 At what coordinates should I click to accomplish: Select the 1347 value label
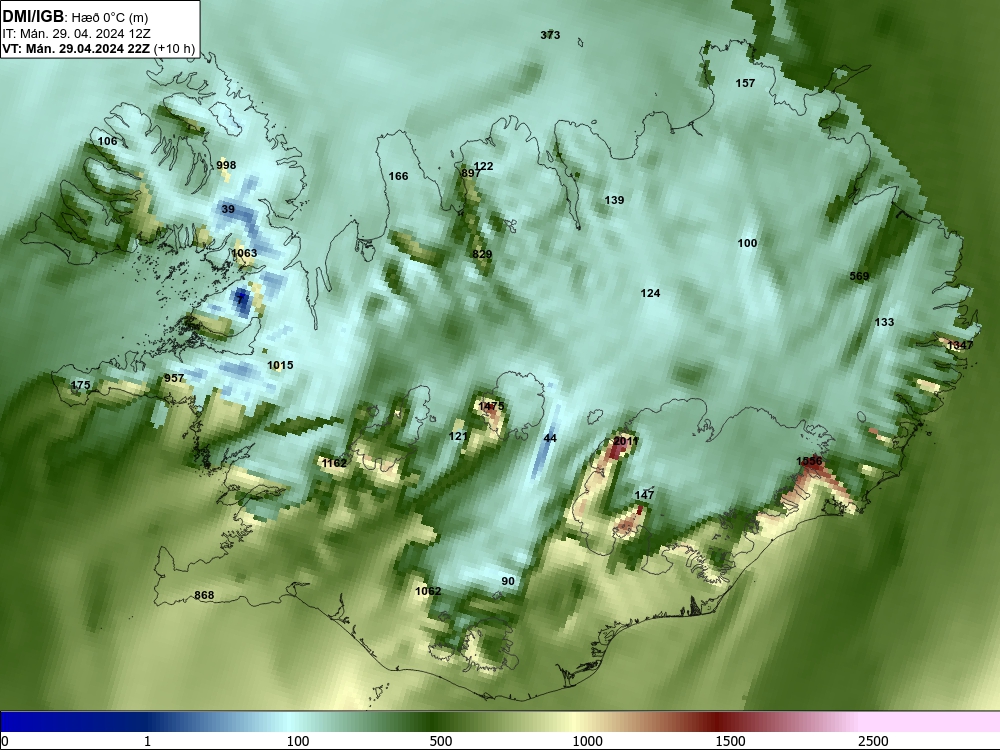(960, 346)
